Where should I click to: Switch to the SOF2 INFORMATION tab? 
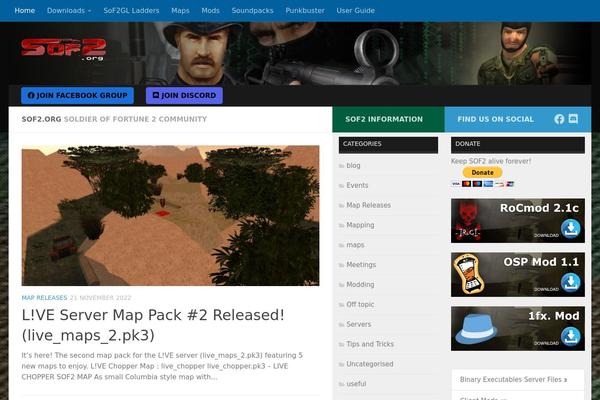tap(388, 119)
